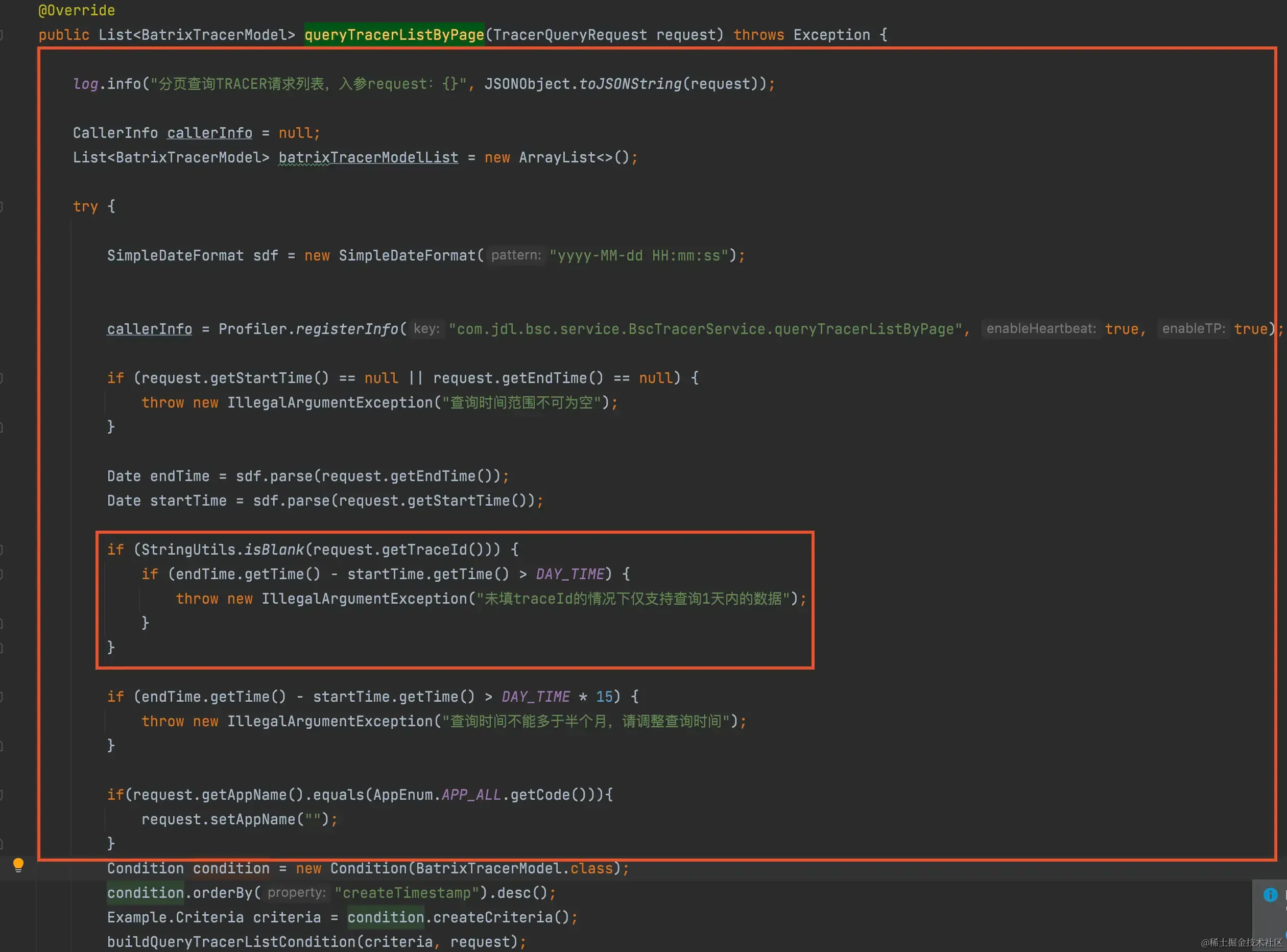Viewport: 1287px width, 952px height.
Task: Click the 'enableHeartbeat:' inlay hint
Action: [1040, 328]
